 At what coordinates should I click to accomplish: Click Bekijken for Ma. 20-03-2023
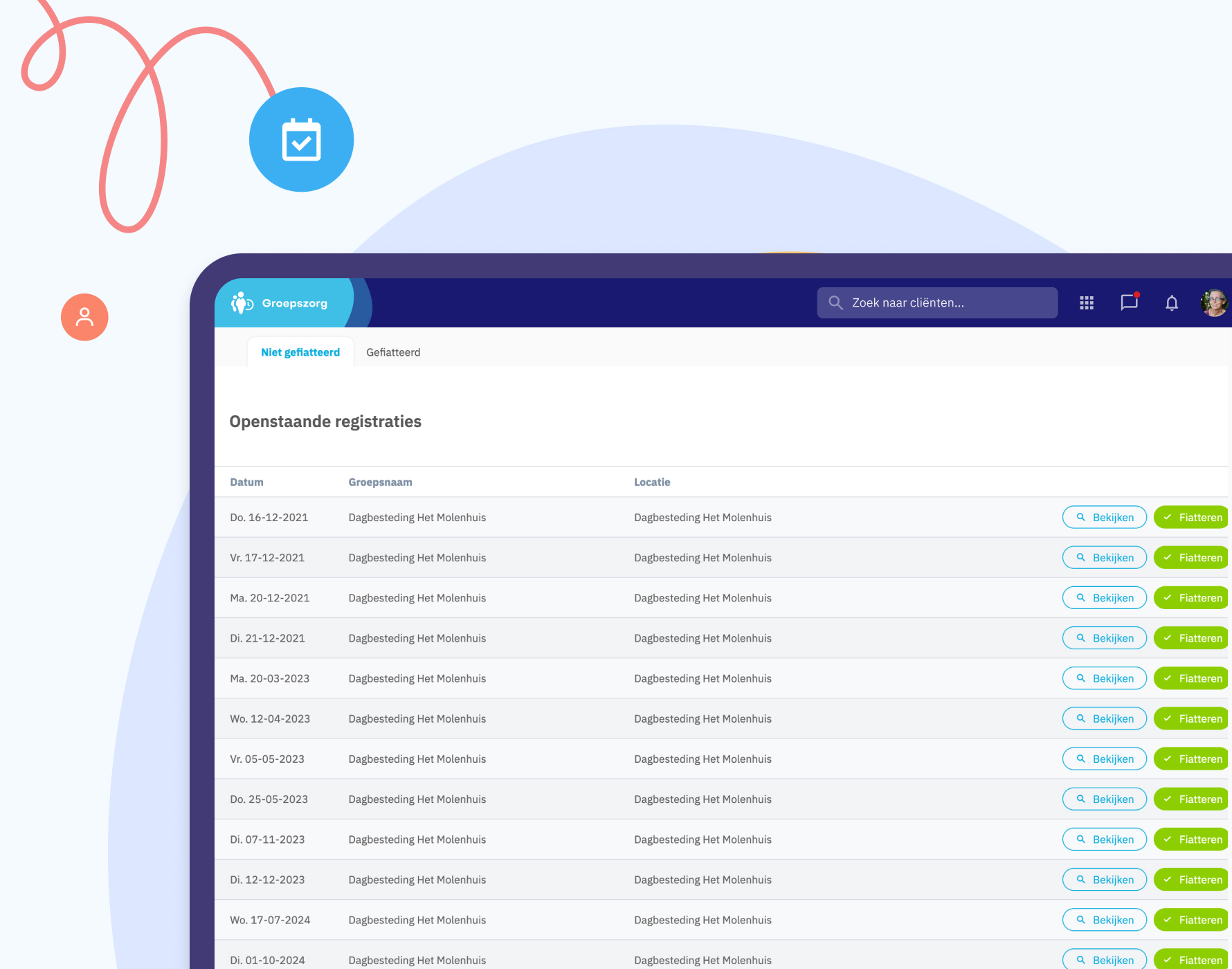[1104, 678]
